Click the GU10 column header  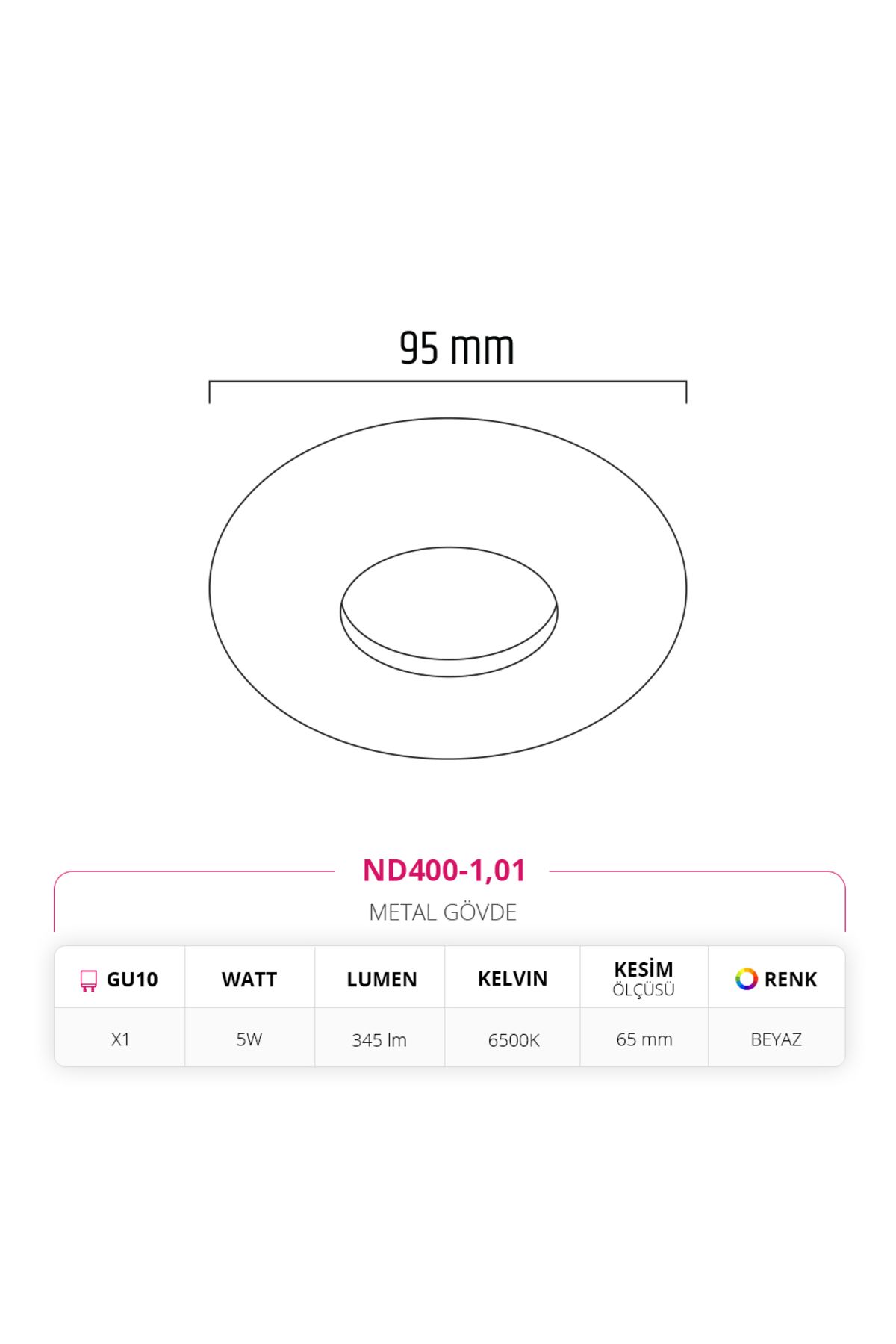(x=119, y=979)
